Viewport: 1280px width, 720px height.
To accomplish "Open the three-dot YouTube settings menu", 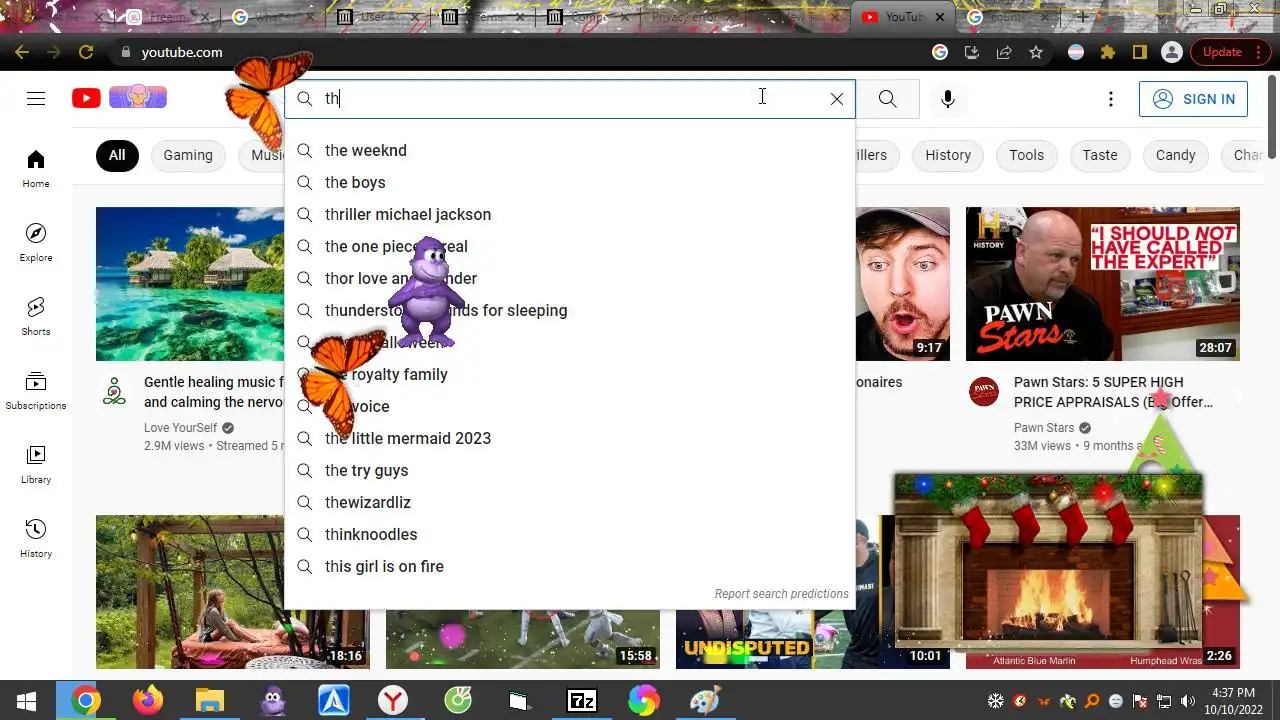I will [1110, 99].
